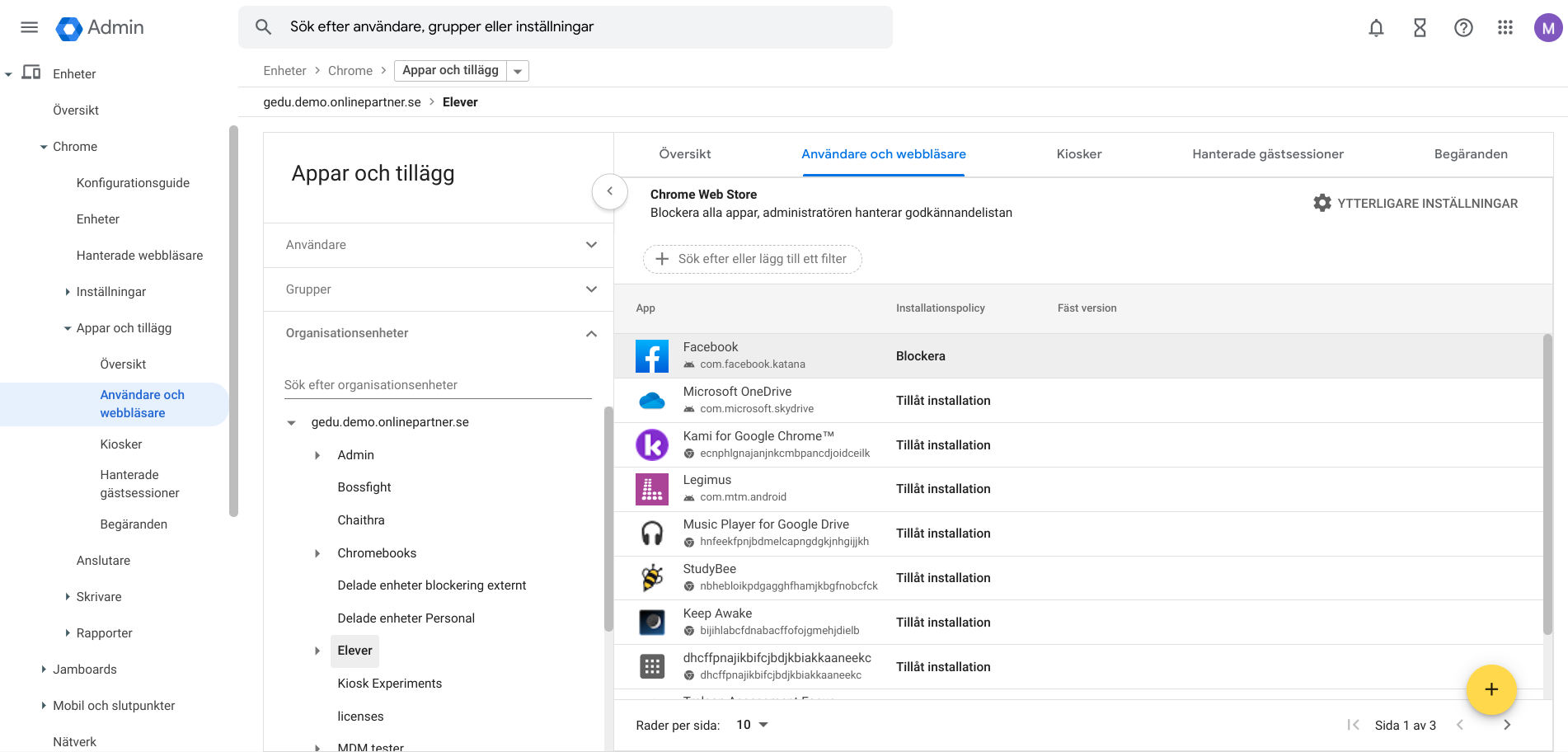Jump to the first page arrow
The width and height of the screenshot is (1568, 752).
tap(1353, 725)
